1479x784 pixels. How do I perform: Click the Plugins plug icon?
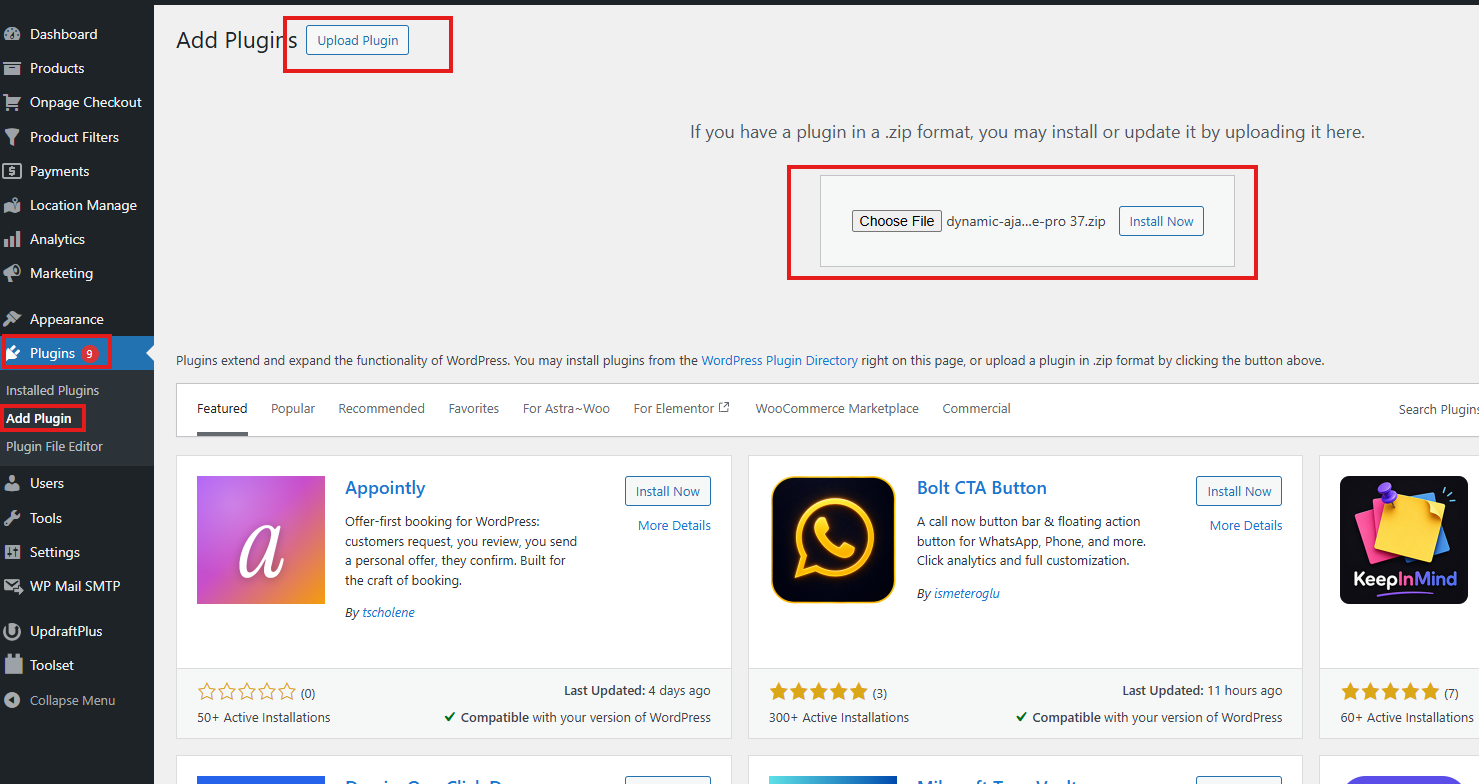14,353
